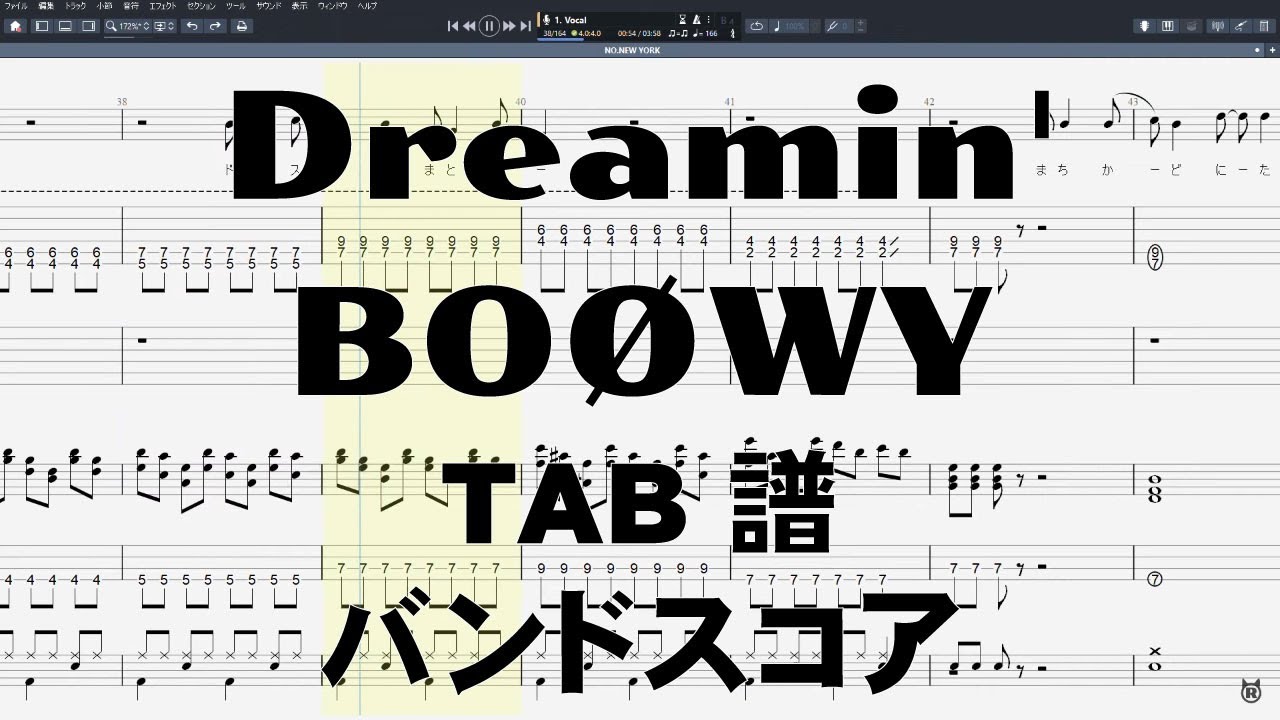
Task: Jump to the last bar
Action: [526, 26]
